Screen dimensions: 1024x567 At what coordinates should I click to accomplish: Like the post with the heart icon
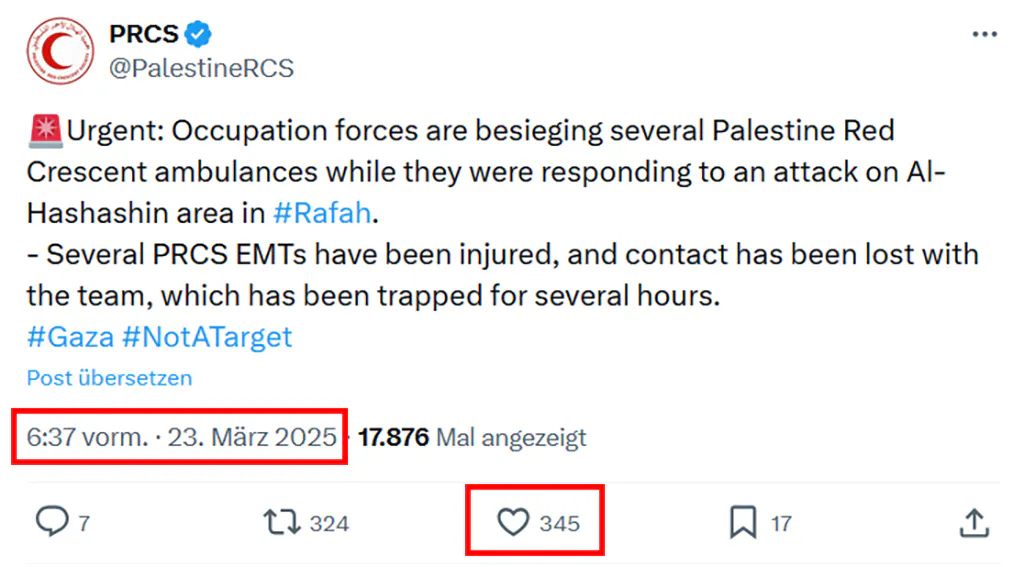tap(513, 522)
